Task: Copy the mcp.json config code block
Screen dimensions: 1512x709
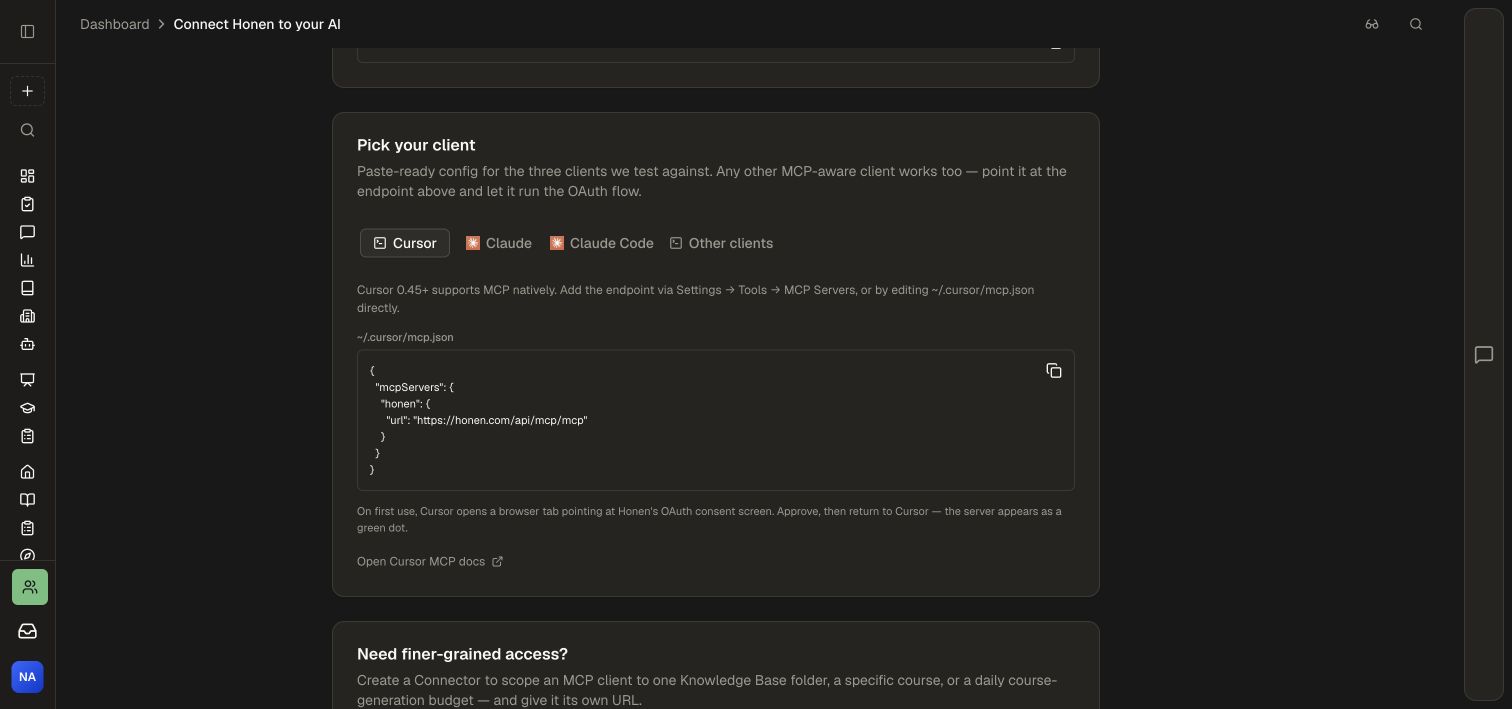Action: coord(1054,371)
